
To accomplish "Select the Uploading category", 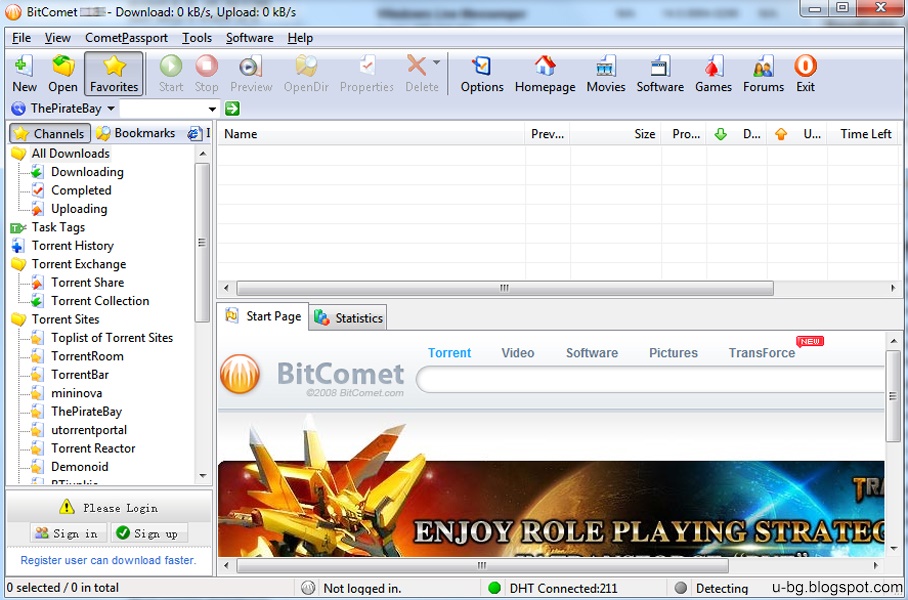I will click(79, 209).
